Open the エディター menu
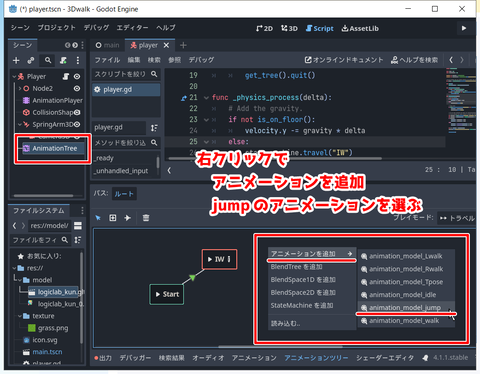The height and width of the screenshot is (374, 480). click(x=132, y=28)
